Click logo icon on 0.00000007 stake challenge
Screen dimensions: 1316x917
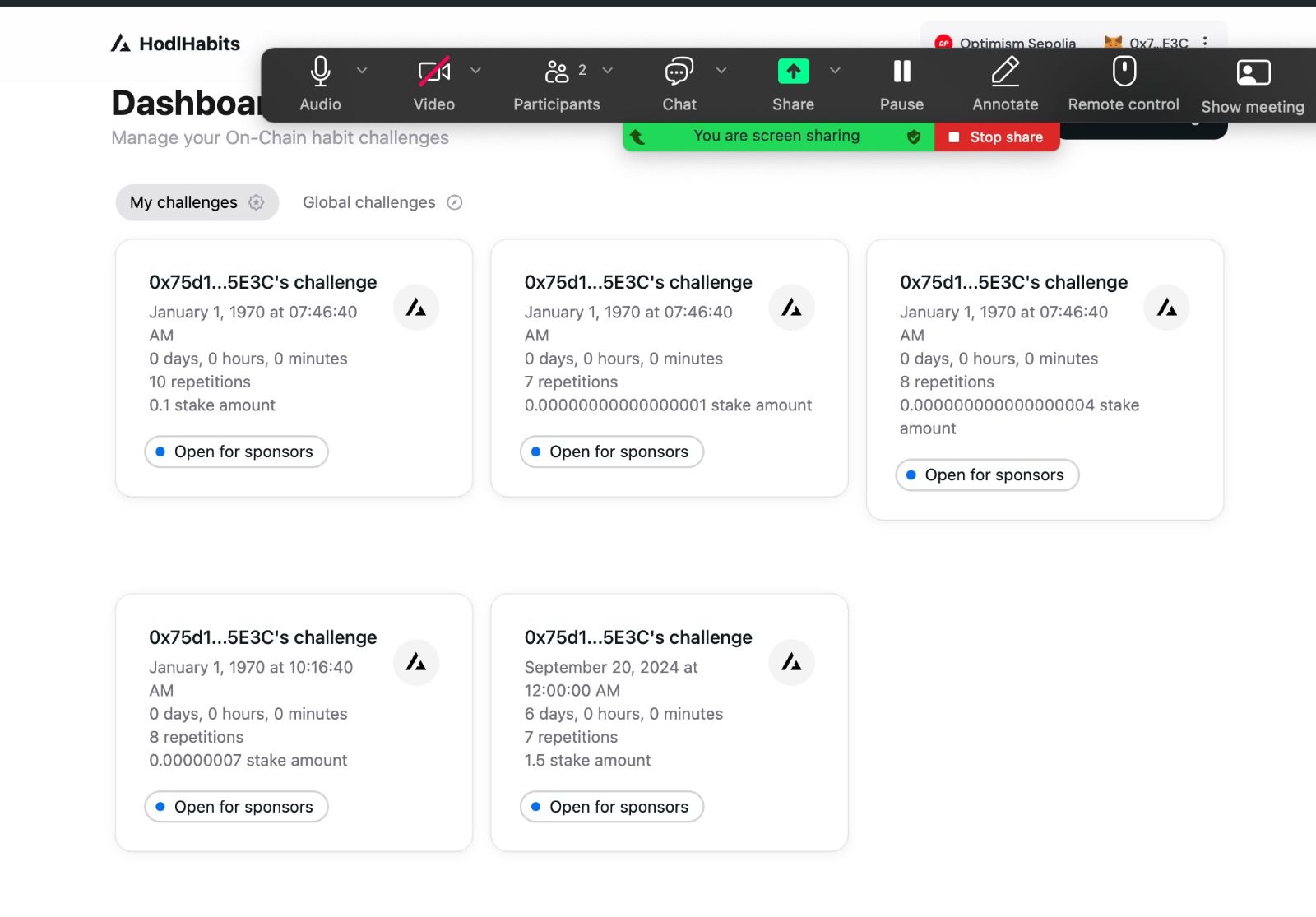[416, 663]
